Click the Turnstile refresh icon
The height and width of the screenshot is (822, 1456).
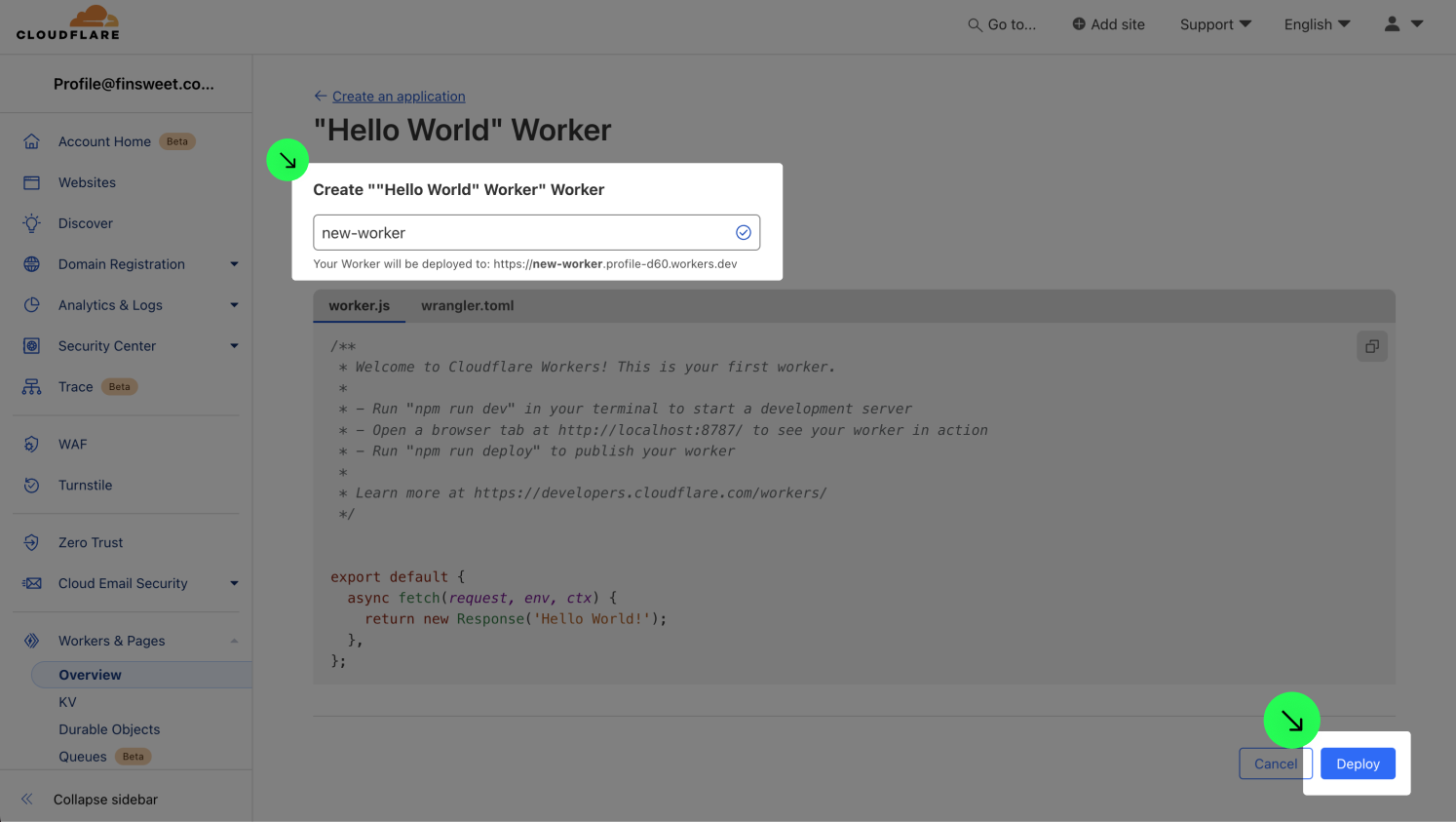click(31, 486)
